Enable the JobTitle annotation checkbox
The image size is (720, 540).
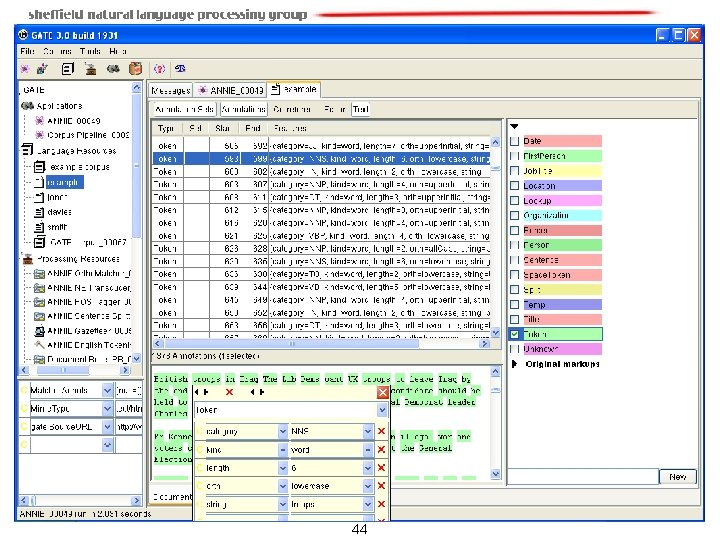(515, 171)
